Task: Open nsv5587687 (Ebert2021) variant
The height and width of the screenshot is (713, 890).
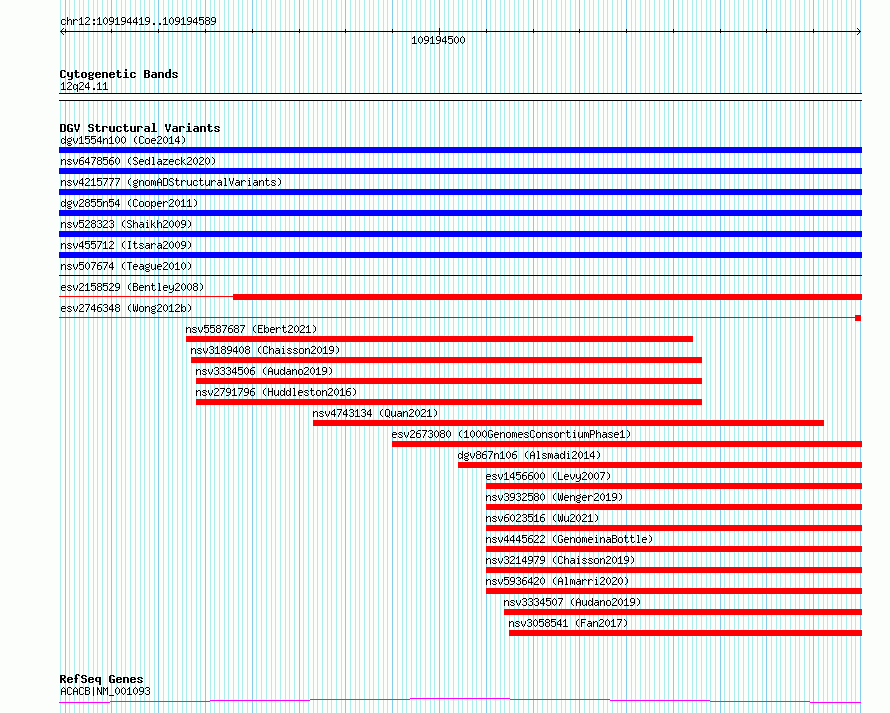Action: (x=251, y=329)
